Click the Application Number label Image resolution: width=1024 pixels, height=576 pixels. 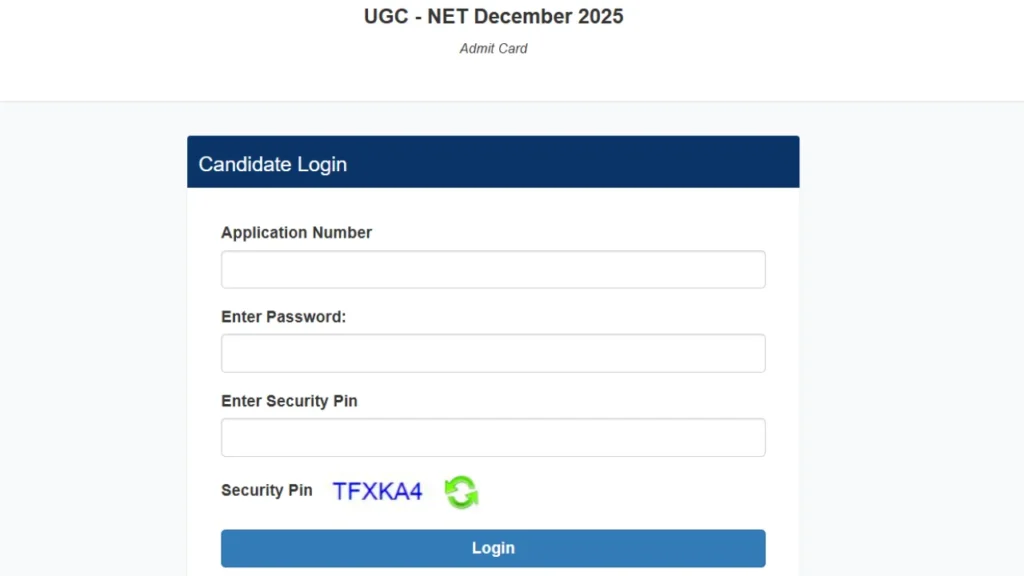coord(296,232)
